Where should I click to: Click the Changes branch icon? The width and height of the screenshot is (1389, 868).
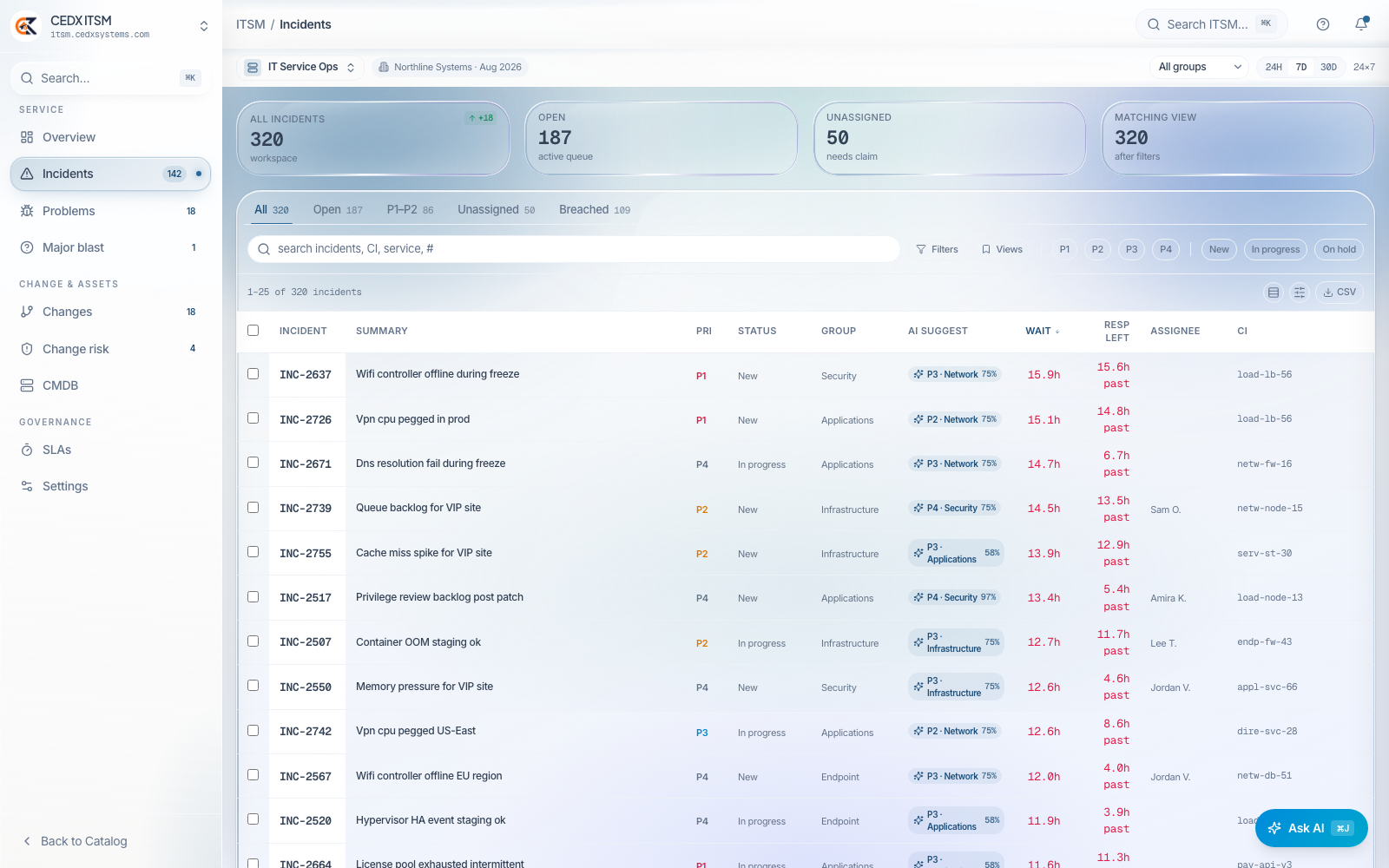(27, 312)
